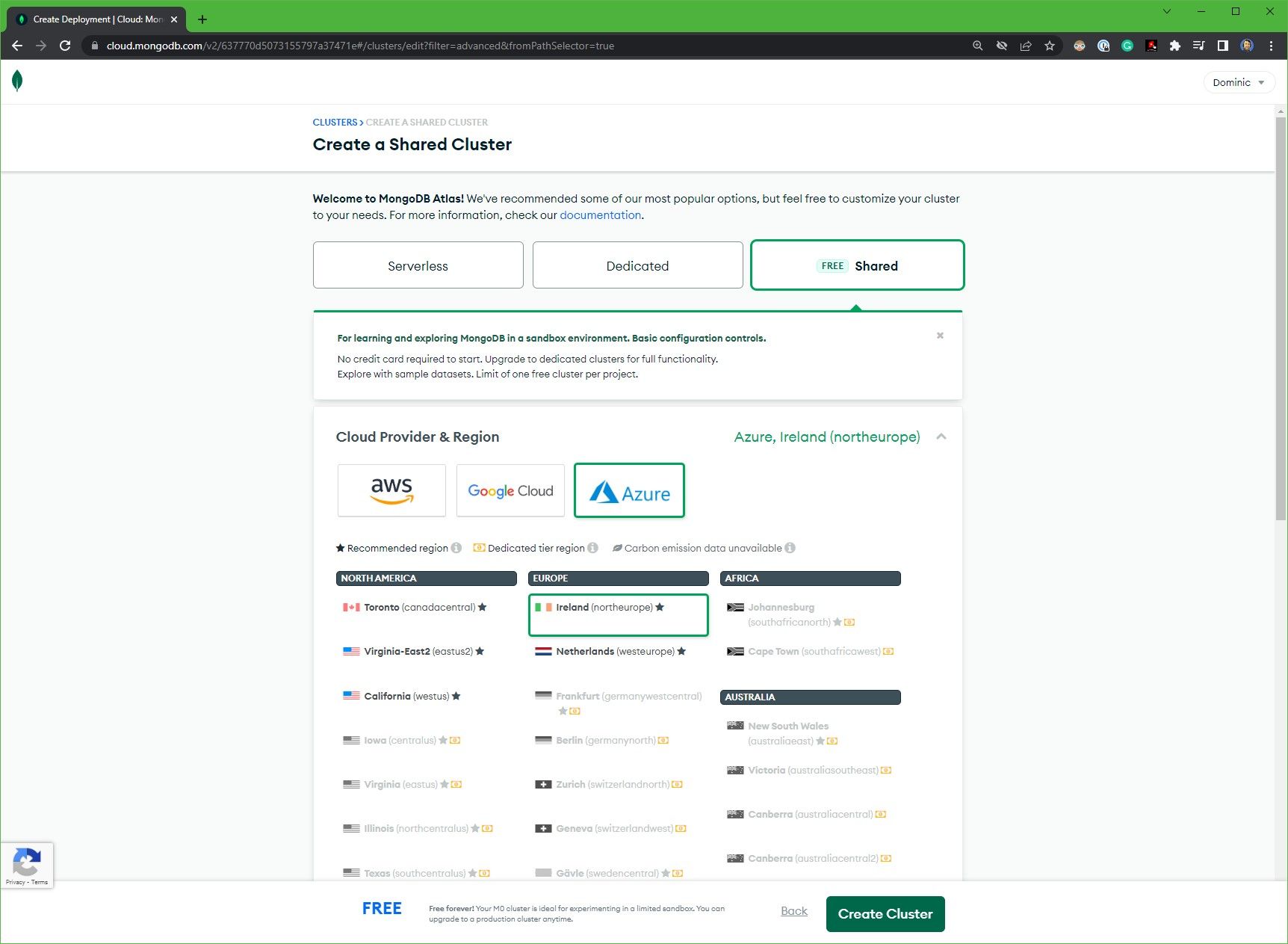Select the AWS cloud provider
The image size is (1288, 944).
391,490
